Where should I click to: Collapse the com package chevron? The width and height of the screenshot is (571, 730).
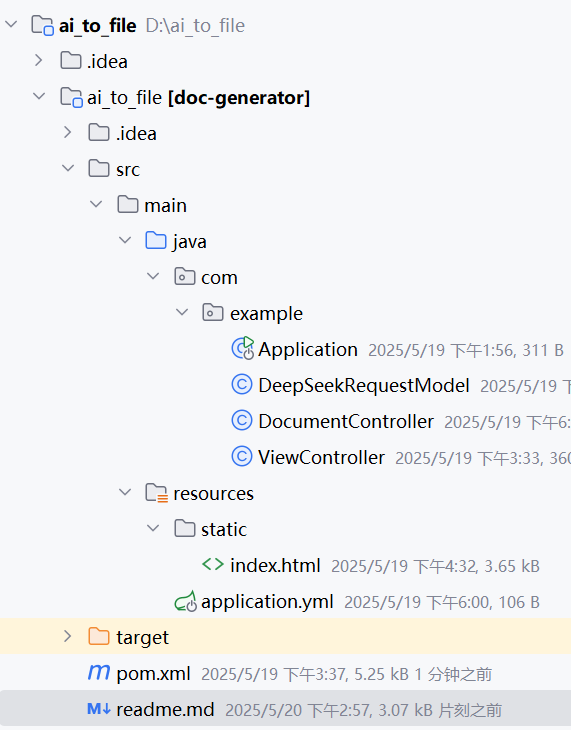[153, 277]
